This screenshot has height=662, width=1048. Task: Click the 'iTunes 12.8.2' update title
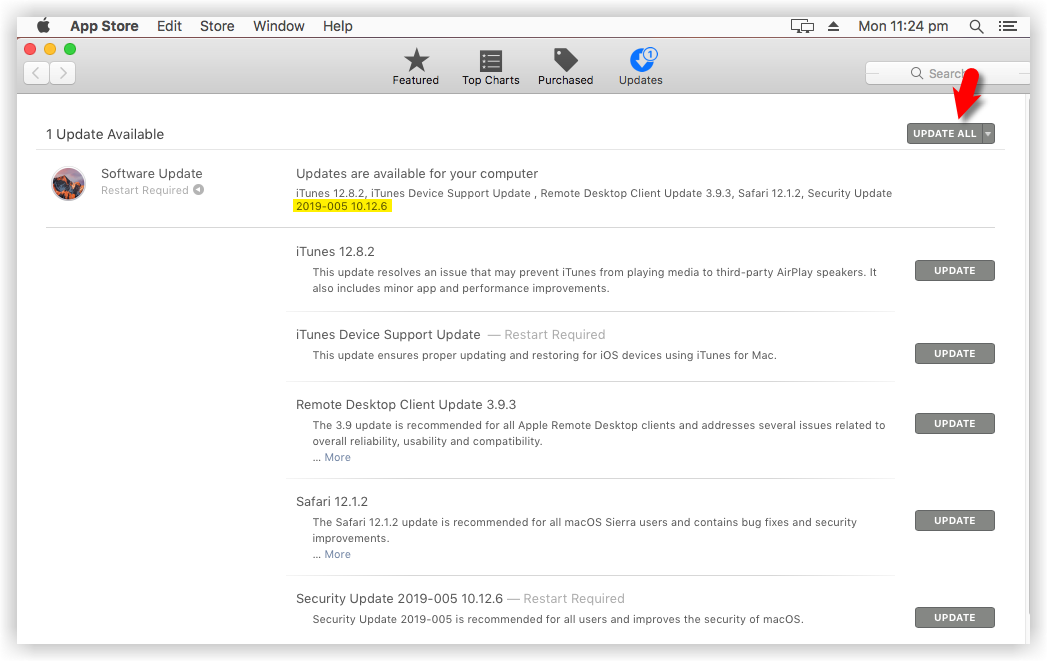point(336,252)
